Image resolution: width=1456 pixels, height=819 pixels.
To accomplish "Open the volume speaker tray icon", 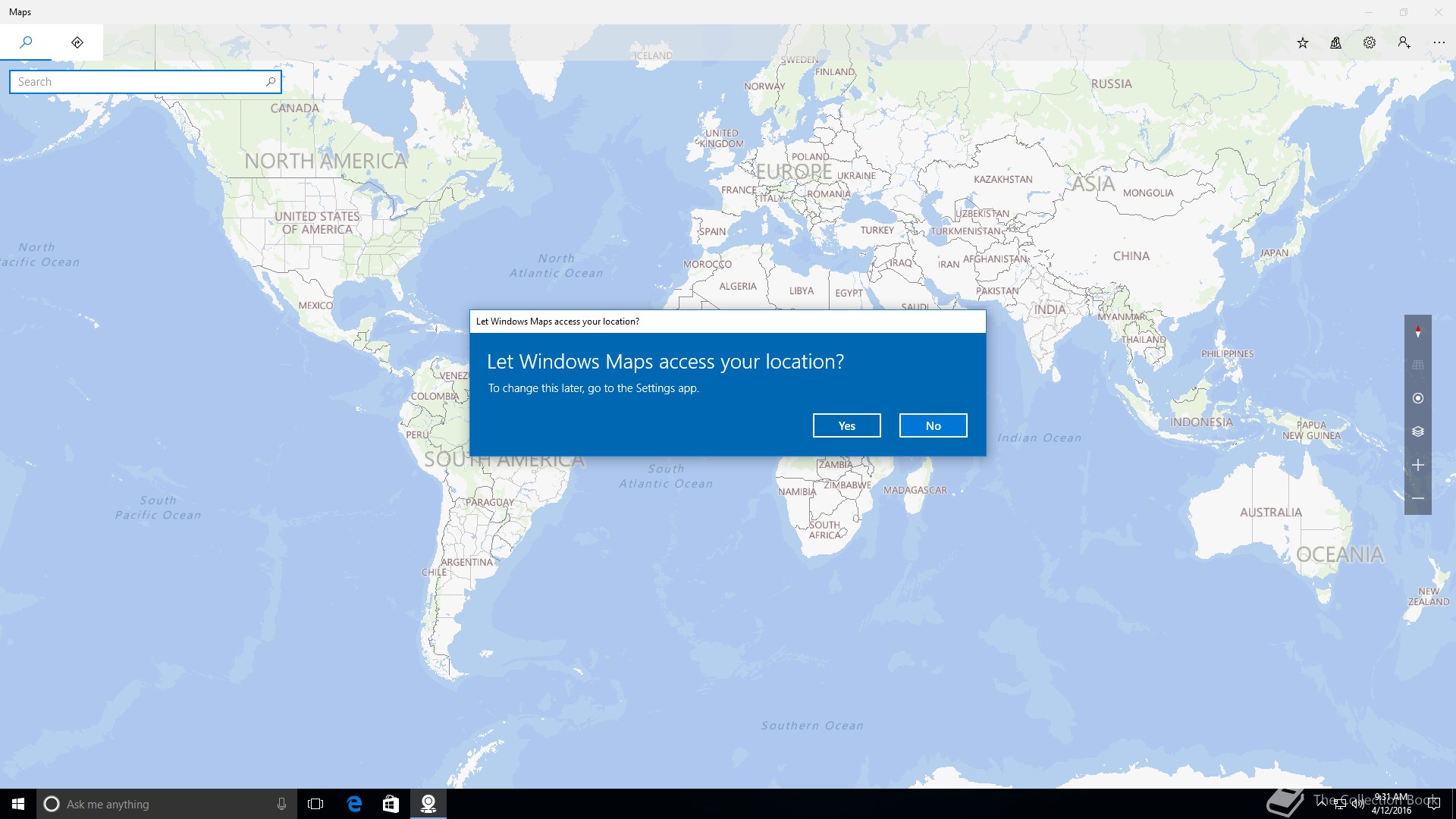I will [1357, 804].
